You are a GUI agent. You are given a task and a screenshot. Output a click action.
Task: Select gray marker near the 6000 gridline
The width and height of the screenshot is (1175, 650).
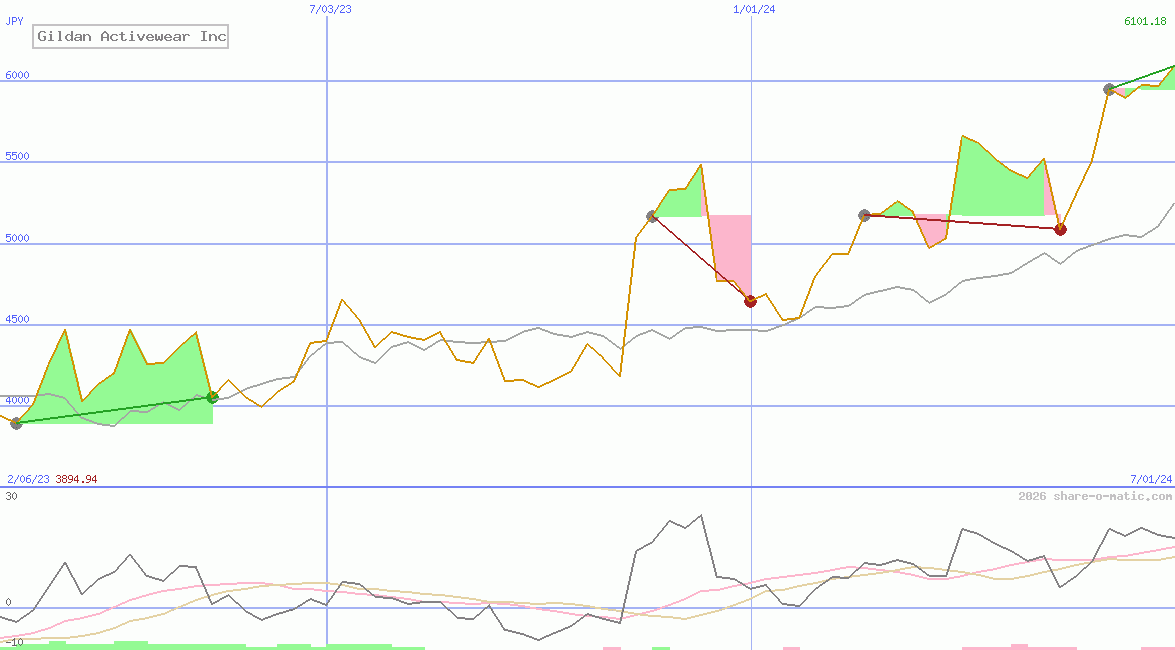click(x=1109, y=89)
